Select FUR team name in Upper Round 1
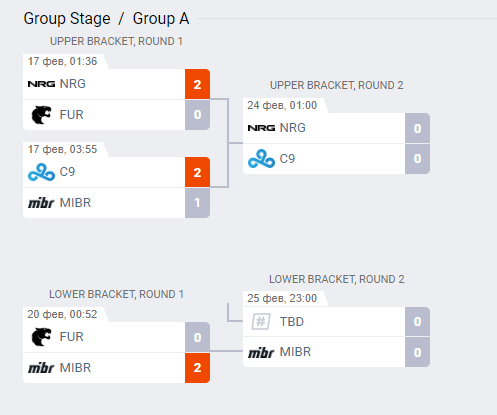The image size is (497, 415). (x=71, y=115)
